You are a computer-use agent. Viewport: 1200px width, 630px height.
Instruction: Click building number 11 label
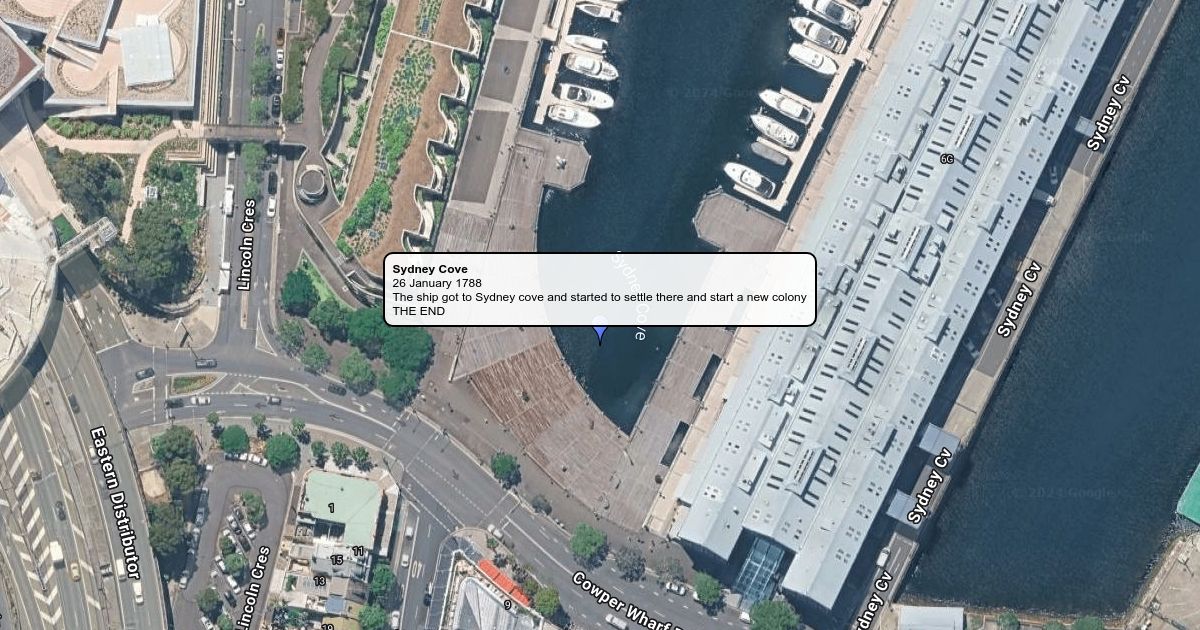tap(357, 551)
